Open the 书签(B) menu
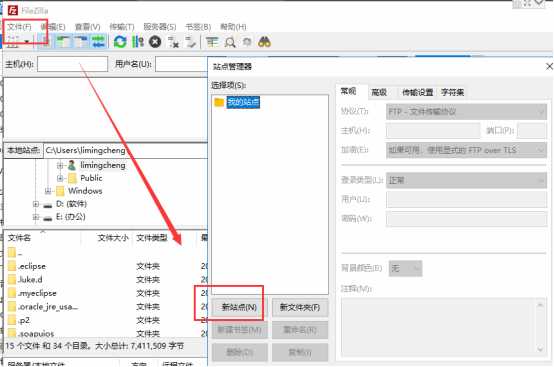The width and height of the screenshot is (554, 367). point(198,27)
